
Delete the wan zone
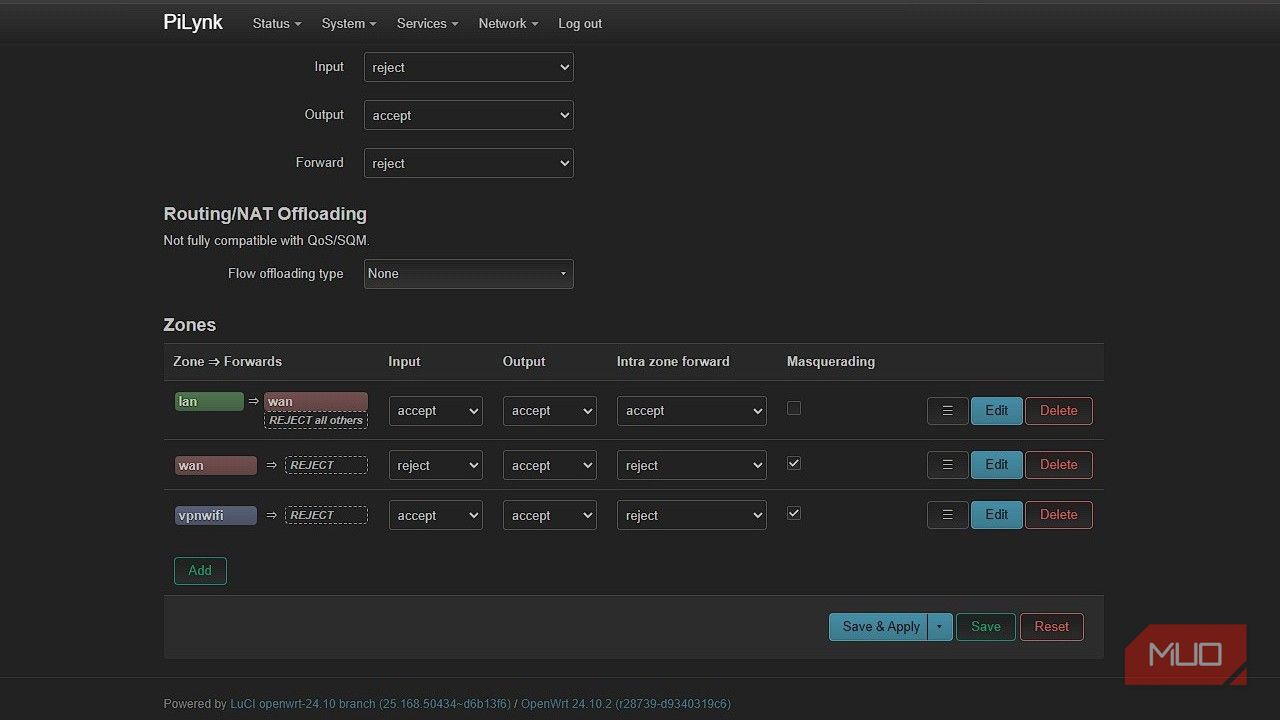click(1058, 465)
